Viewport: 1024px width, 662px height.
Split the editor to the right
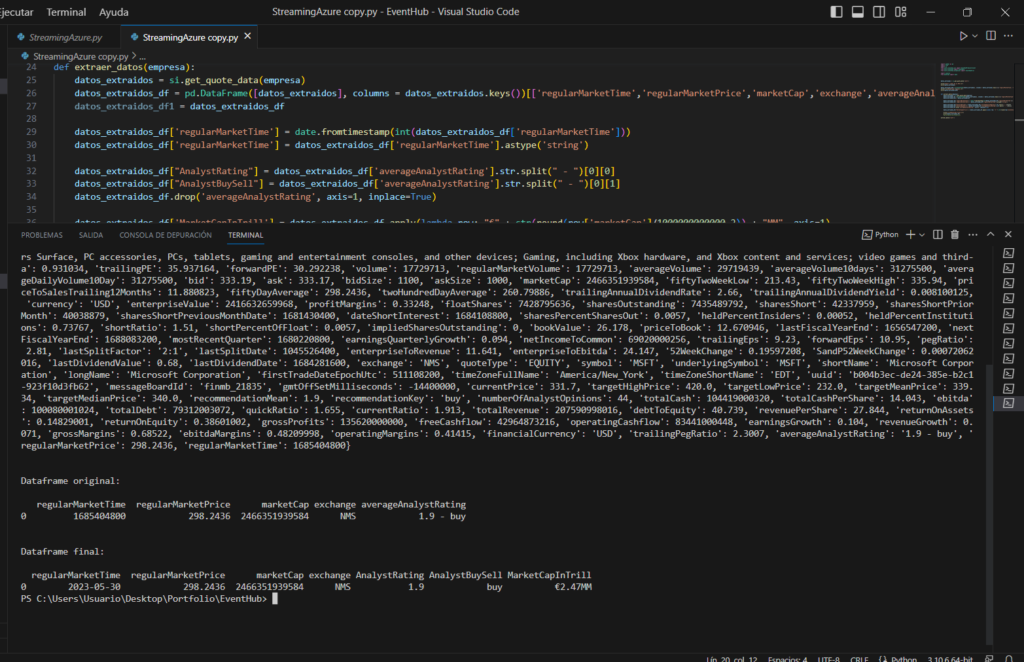click(993, 37)
